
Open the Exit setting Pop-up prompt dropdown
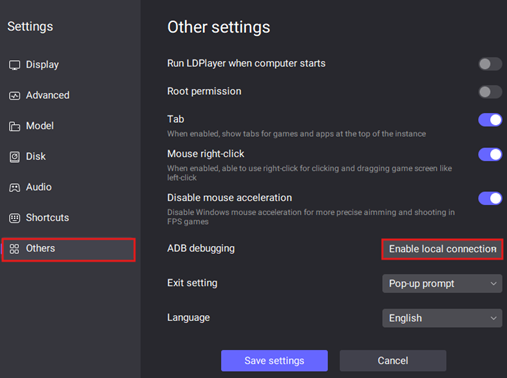[442, 284]
